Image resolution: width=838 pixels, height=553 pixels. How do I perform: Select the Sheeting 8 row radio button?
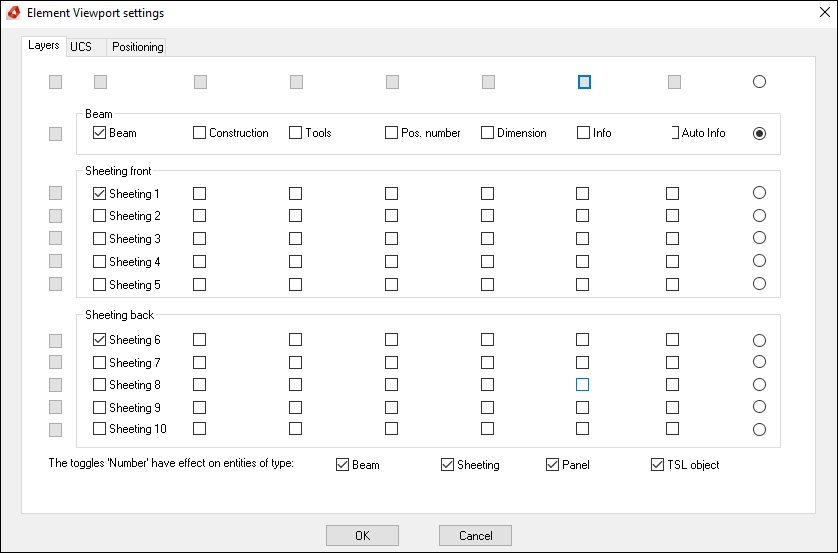(x=759, y=384)
